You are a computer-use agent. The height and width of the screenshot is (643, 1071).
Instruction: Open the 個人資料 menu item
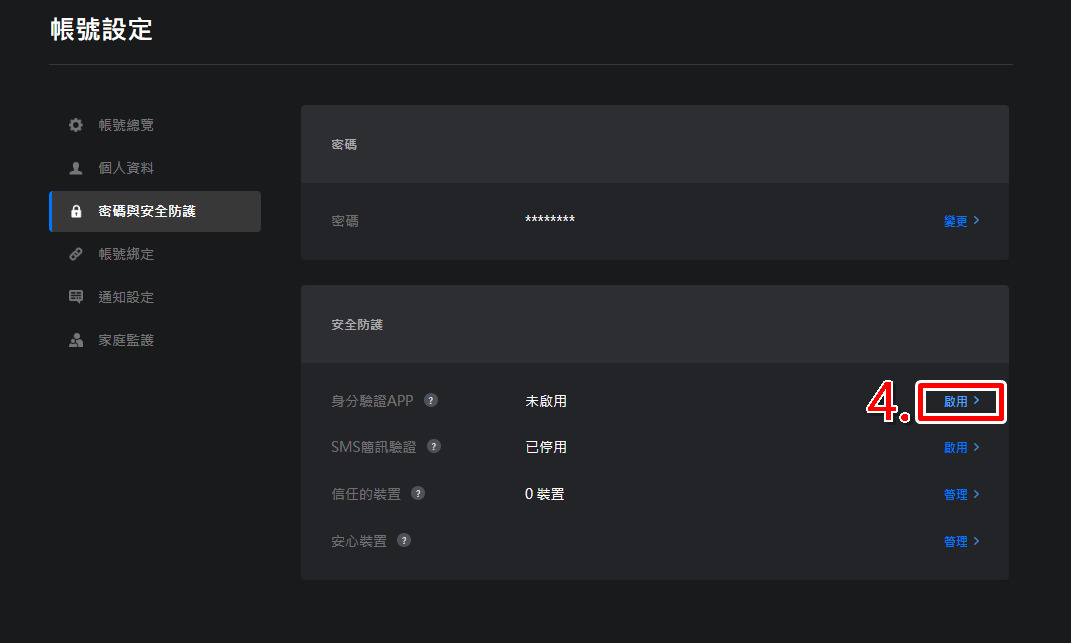coord(155,168)
